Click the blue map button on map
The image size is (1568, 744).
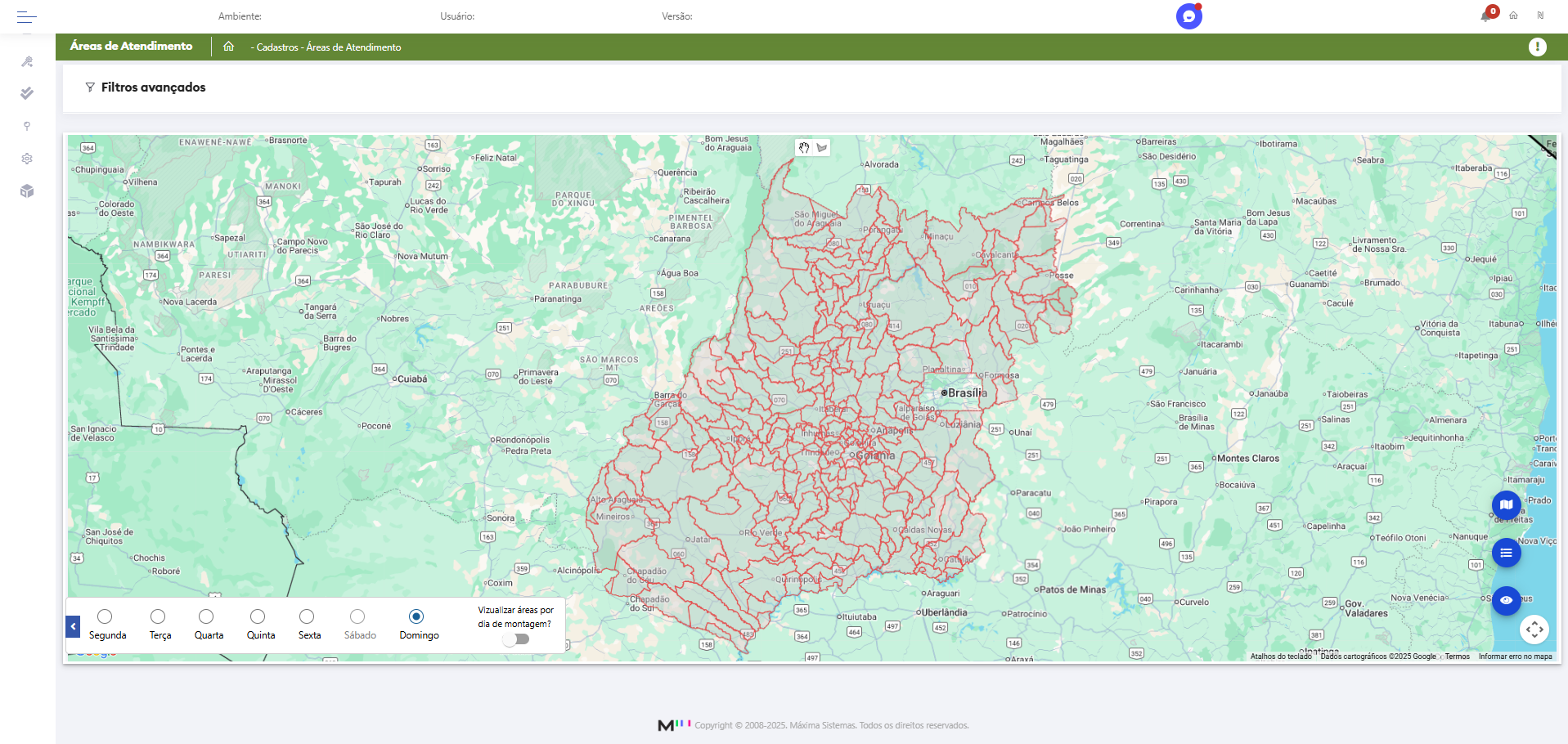point(1507,505)
